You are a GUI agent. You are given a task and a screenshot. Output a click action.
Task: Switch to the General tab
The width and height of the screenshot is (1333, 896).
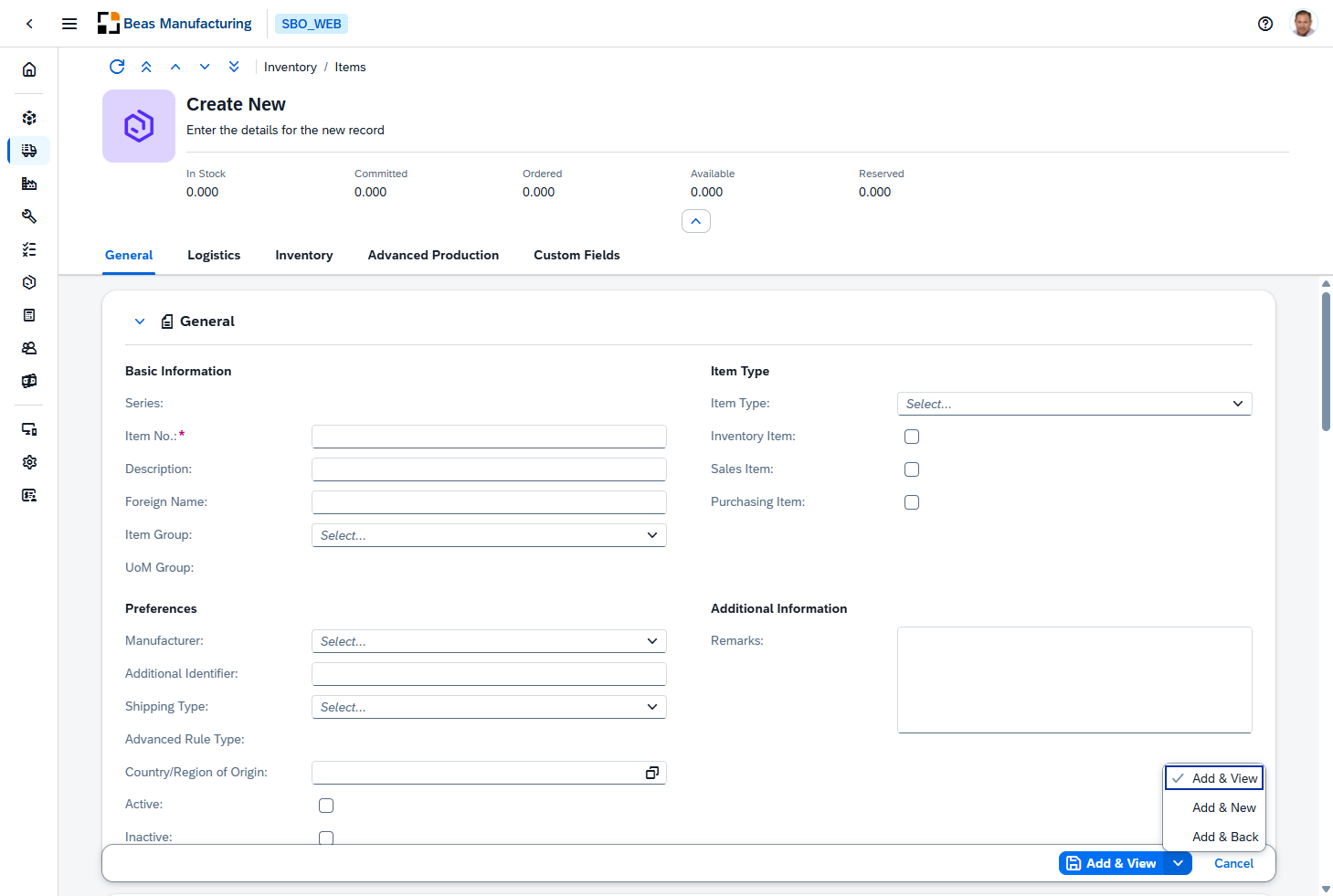pos(129,255)
